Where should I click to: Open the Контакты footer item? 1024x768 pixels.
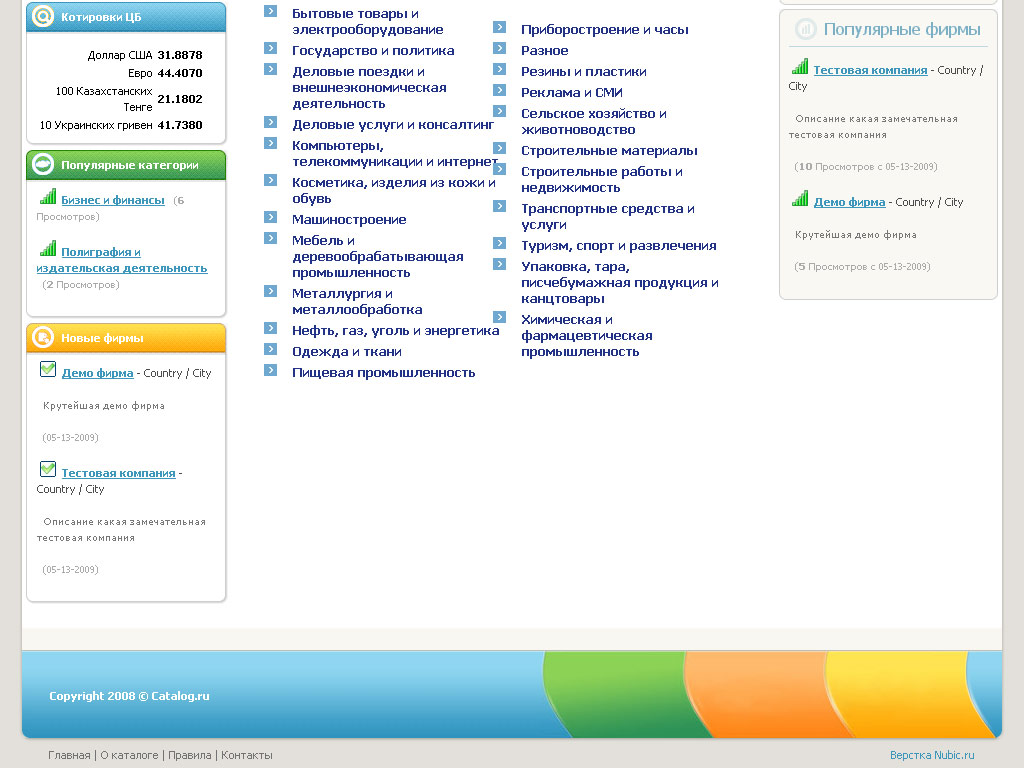(247, 755)
